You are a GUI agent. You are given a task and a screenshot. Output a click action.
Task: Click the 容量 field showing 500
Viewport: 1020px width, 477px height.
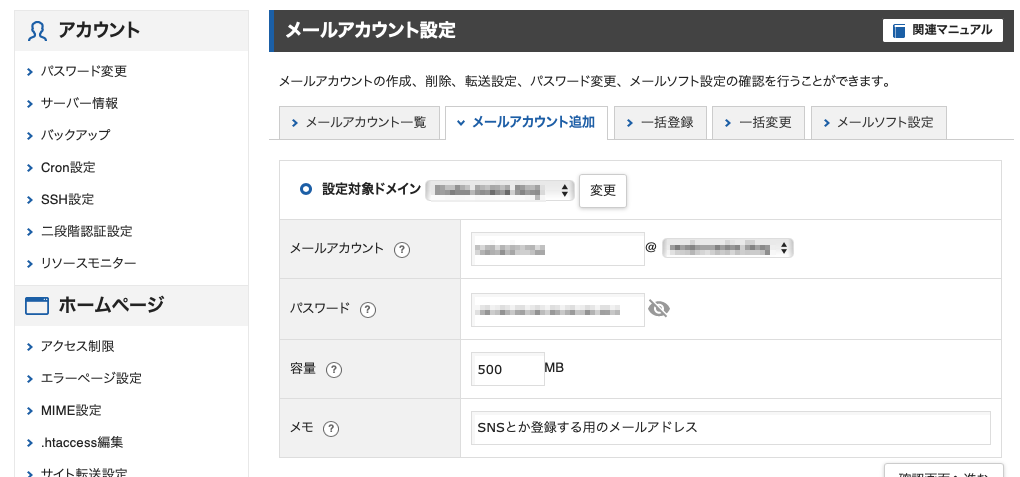[x=507, y=369]
